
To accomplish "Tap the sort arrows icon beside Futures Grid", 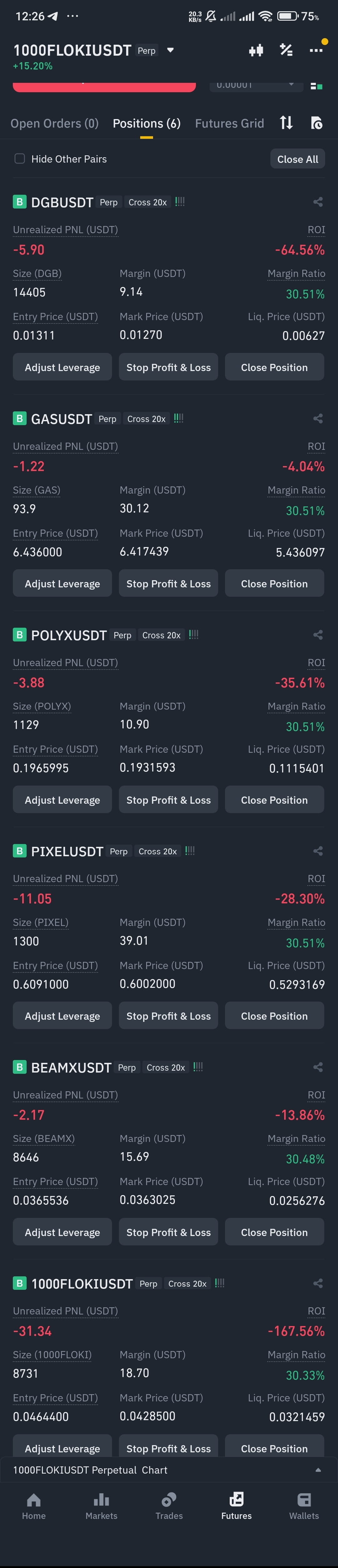I will [x=286, y=123].
